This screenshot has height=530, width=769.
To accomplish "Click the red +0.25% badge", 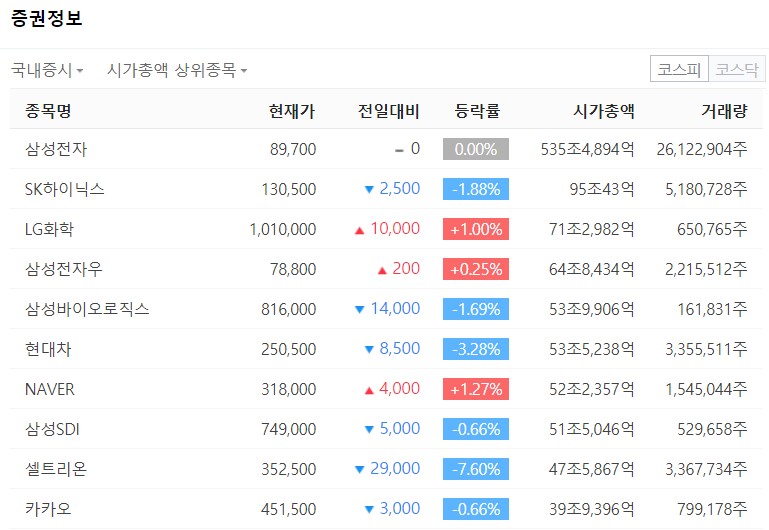I will coord(476,269).
